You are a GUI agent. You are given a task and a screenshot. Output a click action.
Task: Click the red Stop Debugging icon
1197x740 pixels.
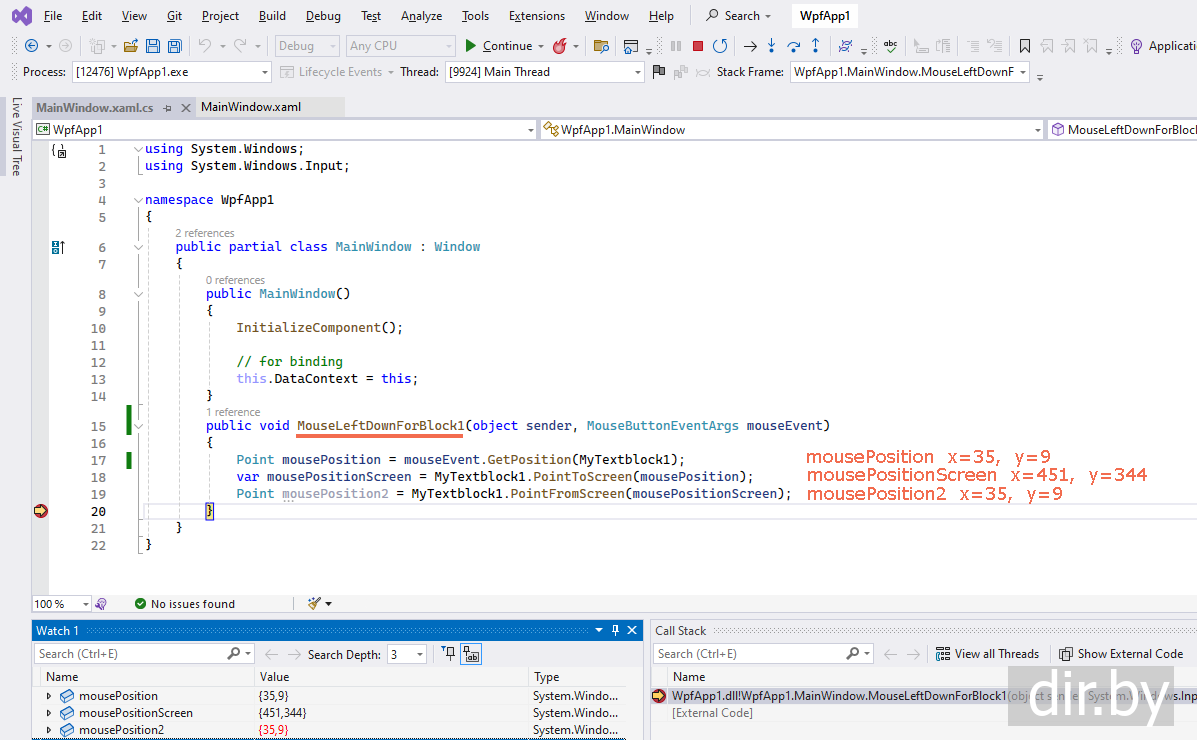tap(698, 46)
